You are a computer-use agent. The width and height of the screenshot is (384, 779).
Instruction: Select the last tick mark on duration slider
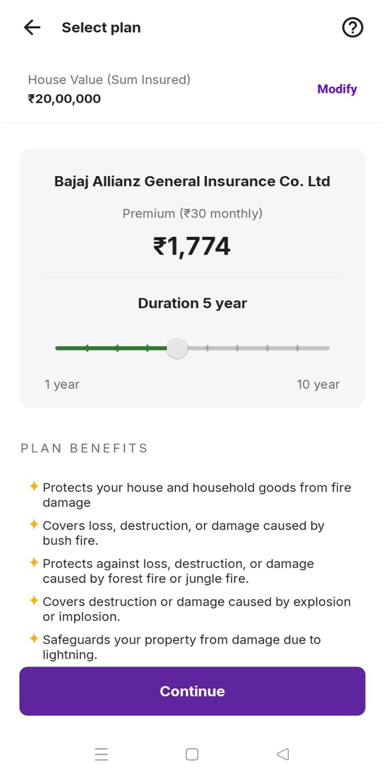(297, 348)
